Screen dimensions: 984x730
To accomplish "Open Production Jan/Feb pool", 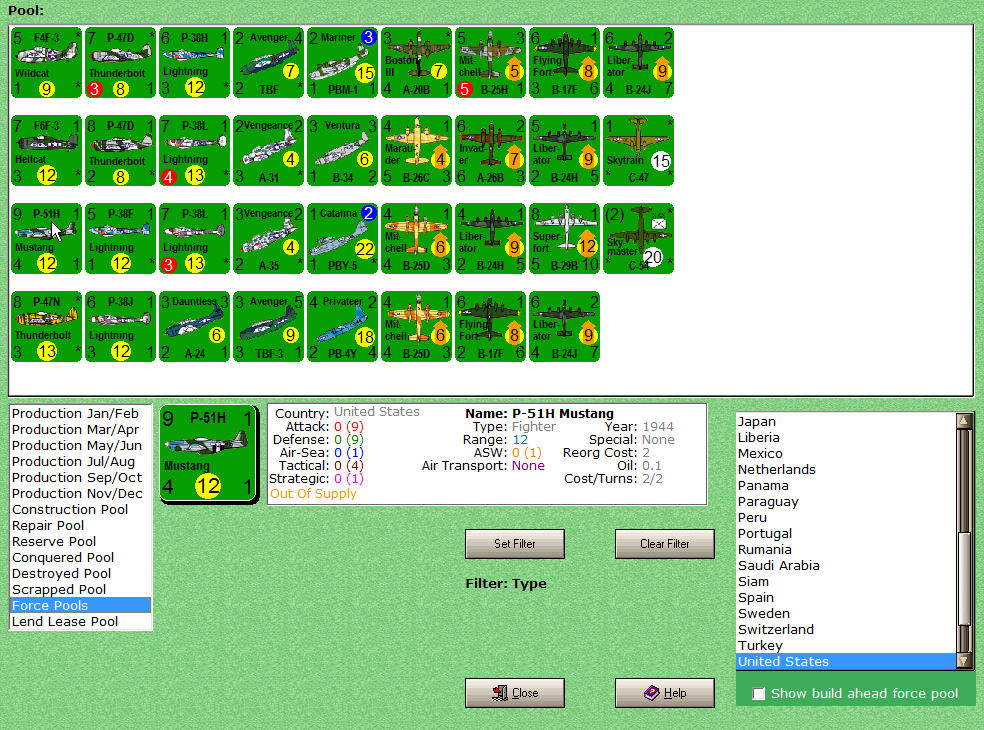I will click(81, 414).
